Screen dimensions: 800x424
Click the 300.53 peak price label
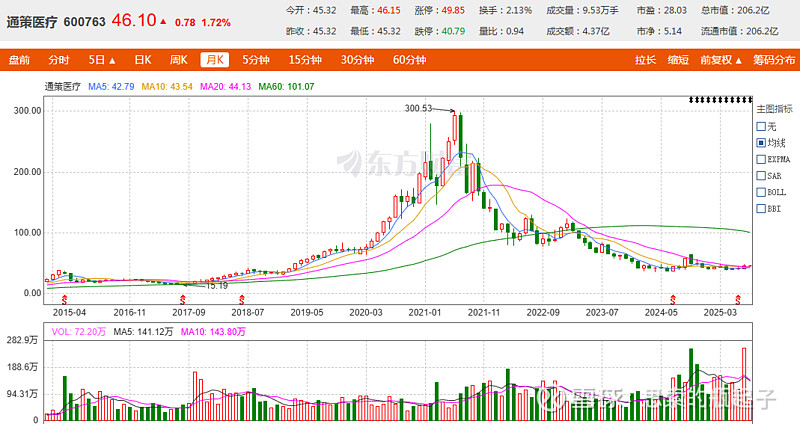418,108
